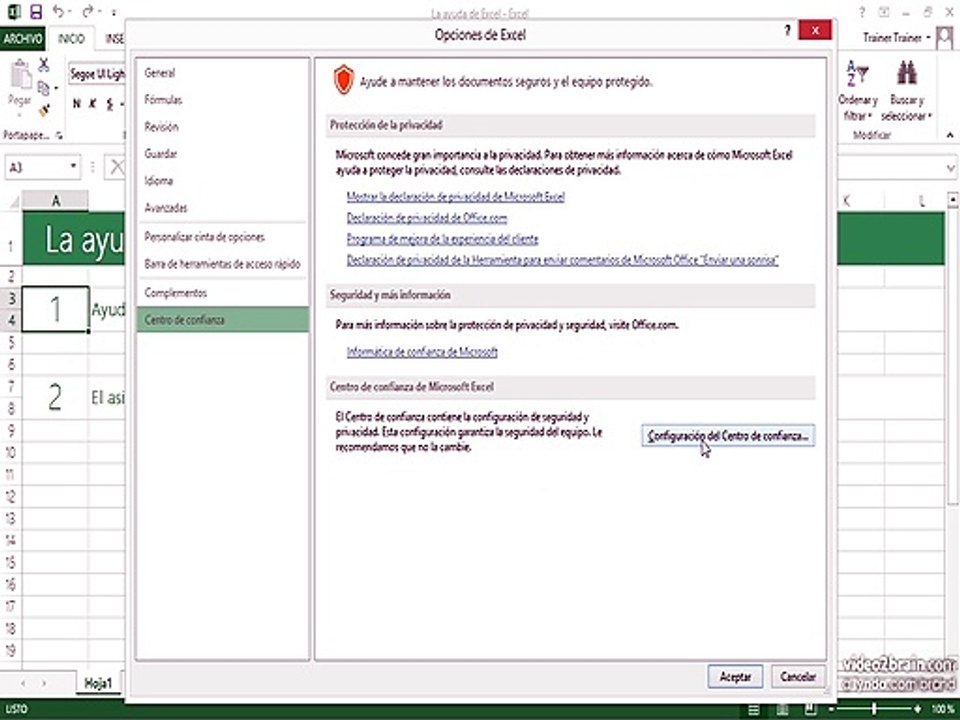Select General options category
Viewport: 960px width, 720px height.
[222, 73]
